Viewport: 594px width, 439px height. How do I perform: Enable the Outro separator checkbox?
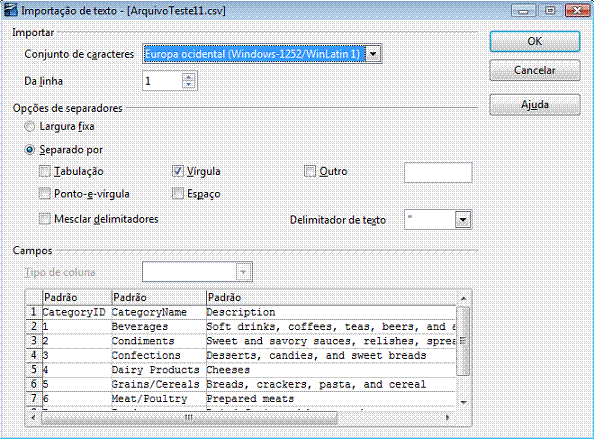pos(310,172)
